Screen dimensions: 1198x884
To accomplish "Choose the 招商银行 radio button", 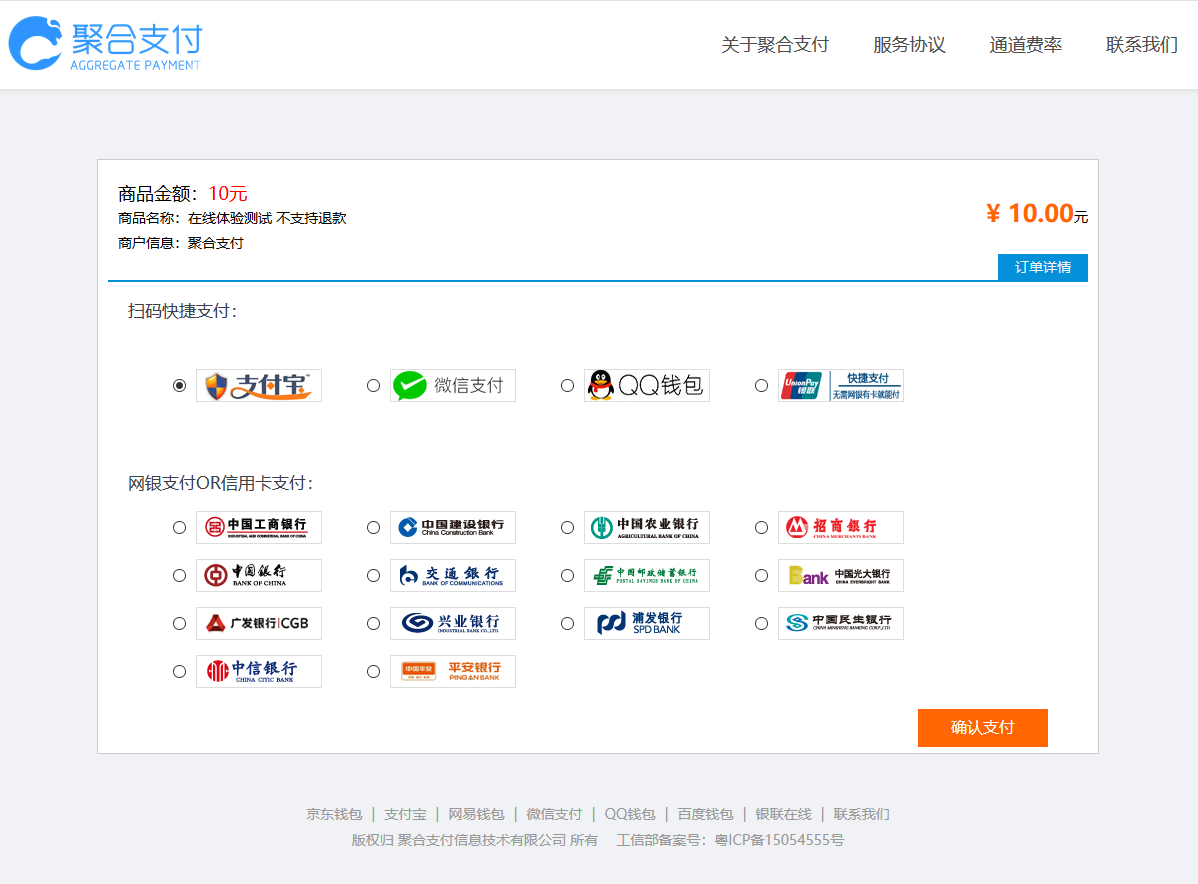I will [x=762, y=527].
